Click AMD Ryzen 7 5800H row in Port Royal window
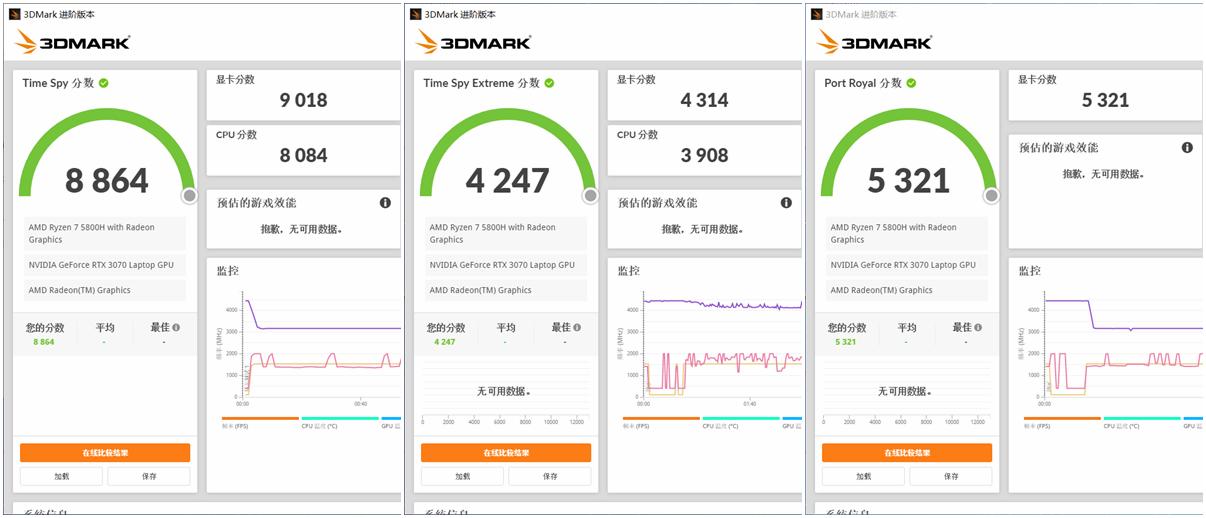 [907, 233]
